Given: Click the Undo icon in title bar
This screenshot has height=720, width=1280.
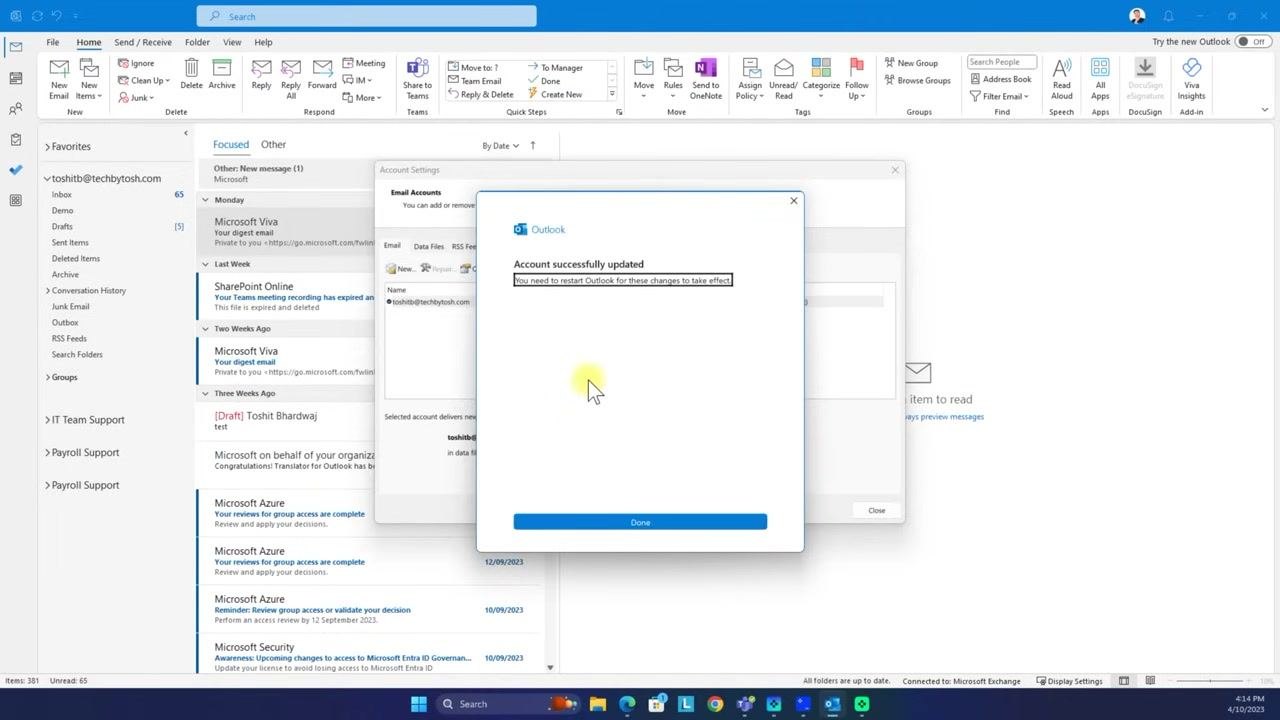Looking at the screenshot, I should [58, 16].
